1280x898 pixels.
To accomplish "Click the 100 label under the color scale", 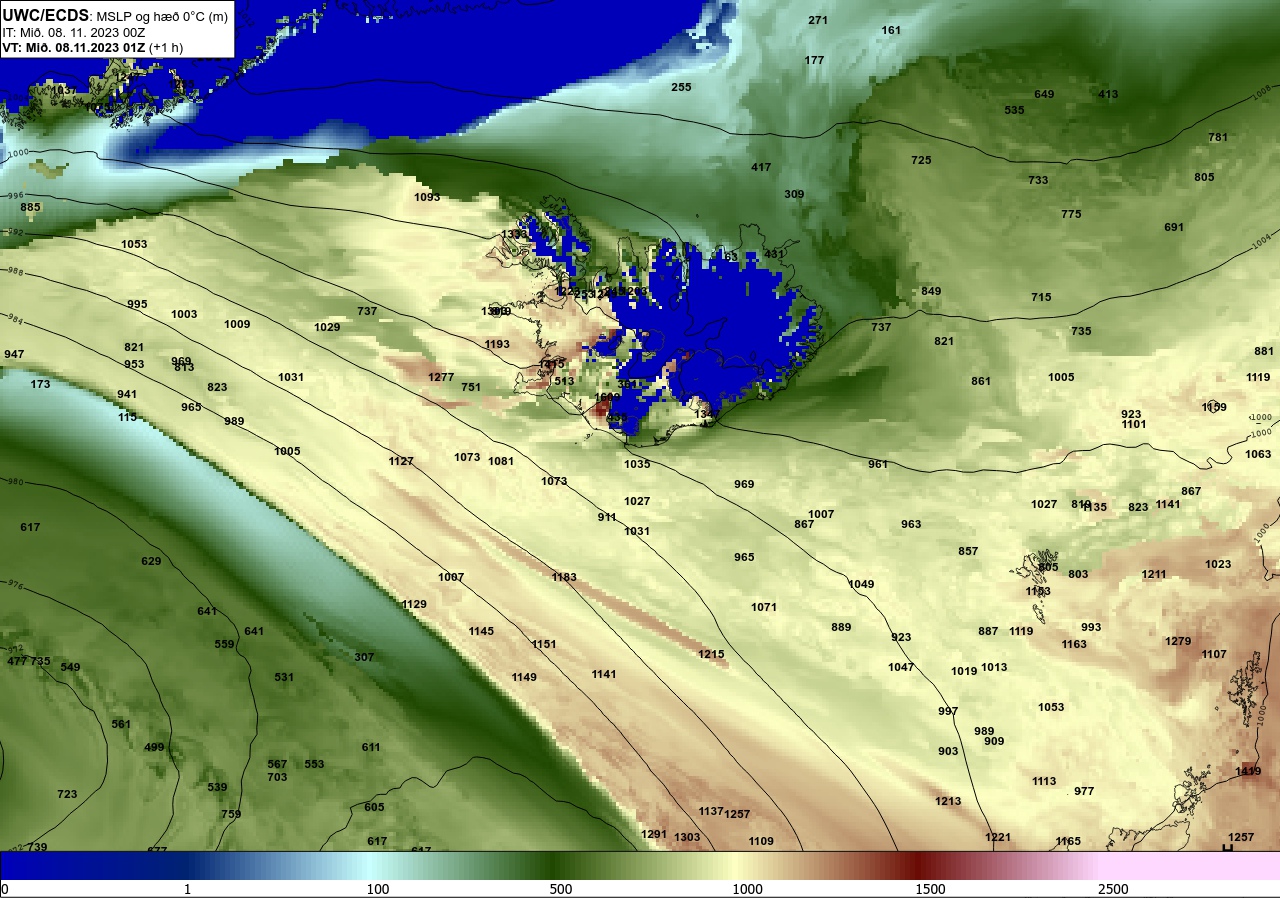I will point(377,889).
